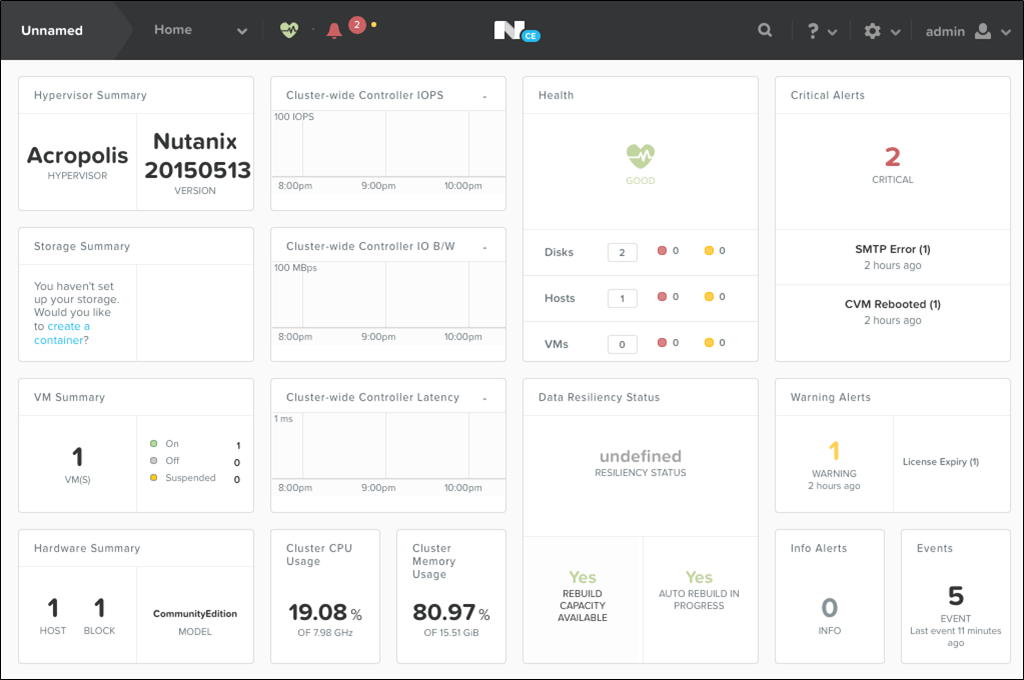Click the red alert count badge showing 2
The image size is (1024, 680).
pyautogui.click(x=357, y=25)
